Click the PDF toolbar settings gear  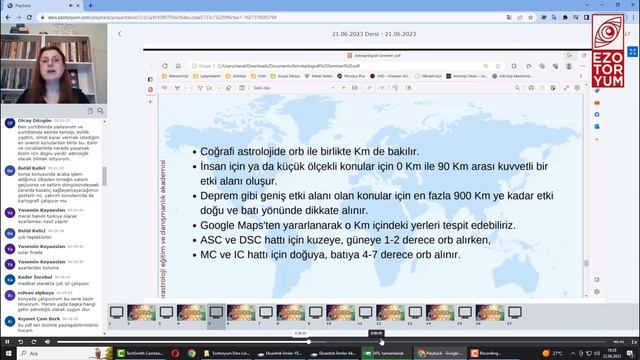[577, 88]
